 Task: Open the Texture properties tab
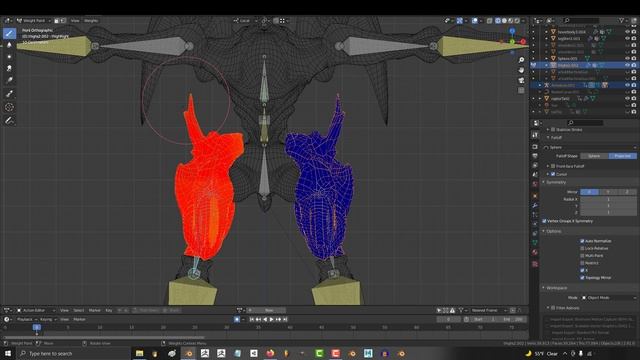click(535, 264)
